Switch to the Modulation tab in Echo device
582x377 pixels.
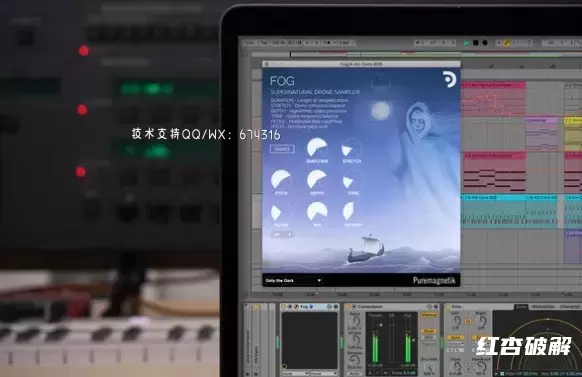[543, 306]
